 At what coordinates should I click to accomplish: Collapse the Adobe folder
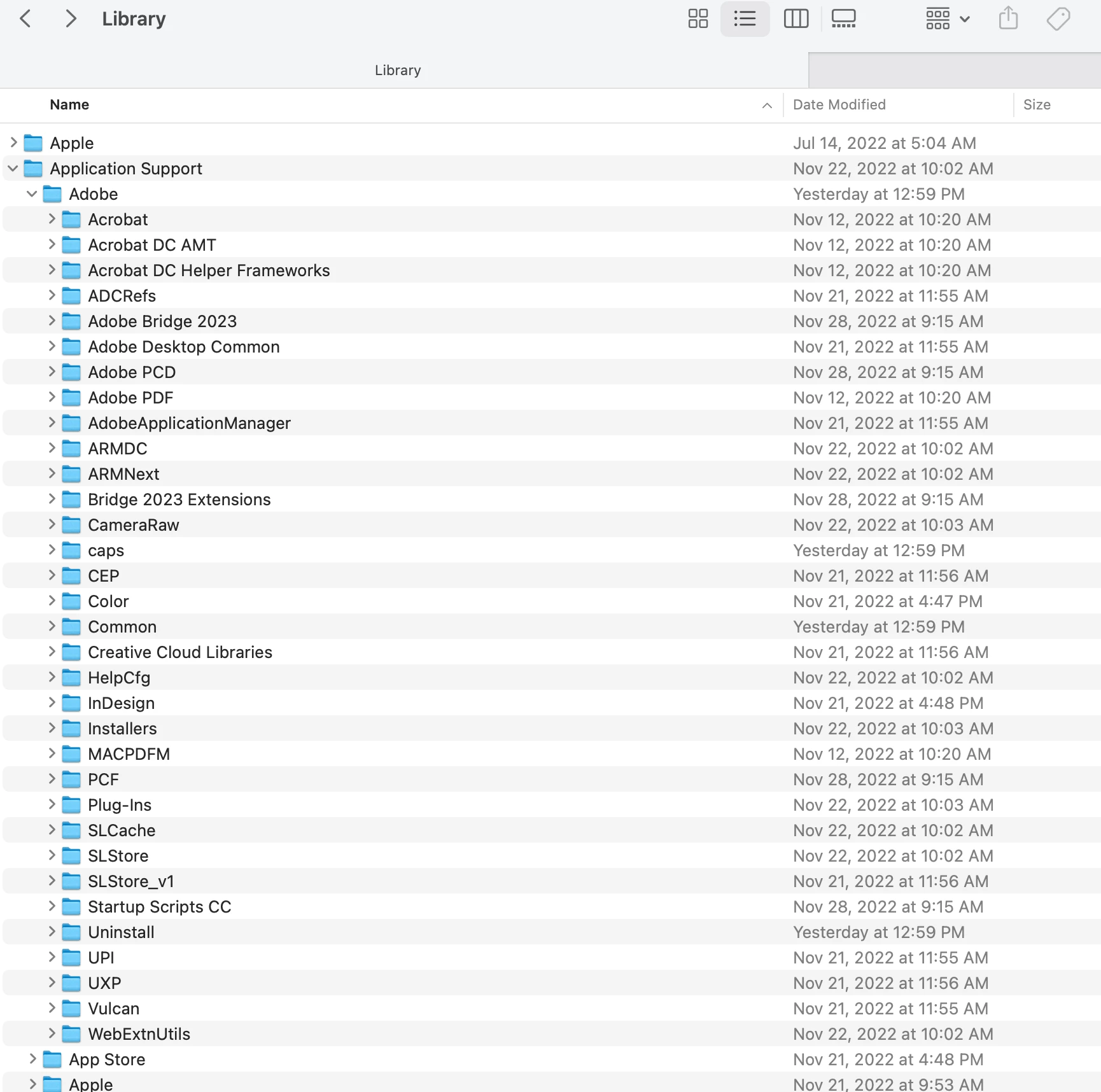[x=32, y=193]
